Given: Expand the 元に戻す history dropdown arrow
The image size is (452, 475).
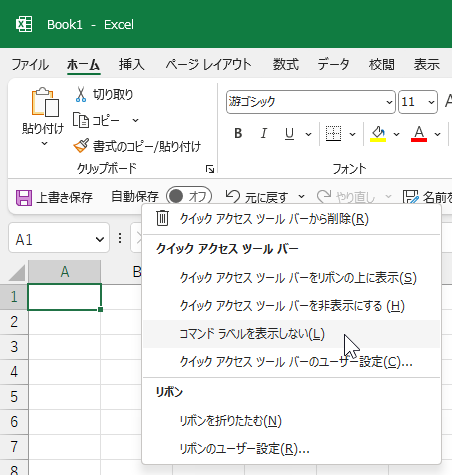Looking at the screenshot, I should point(301,197).
